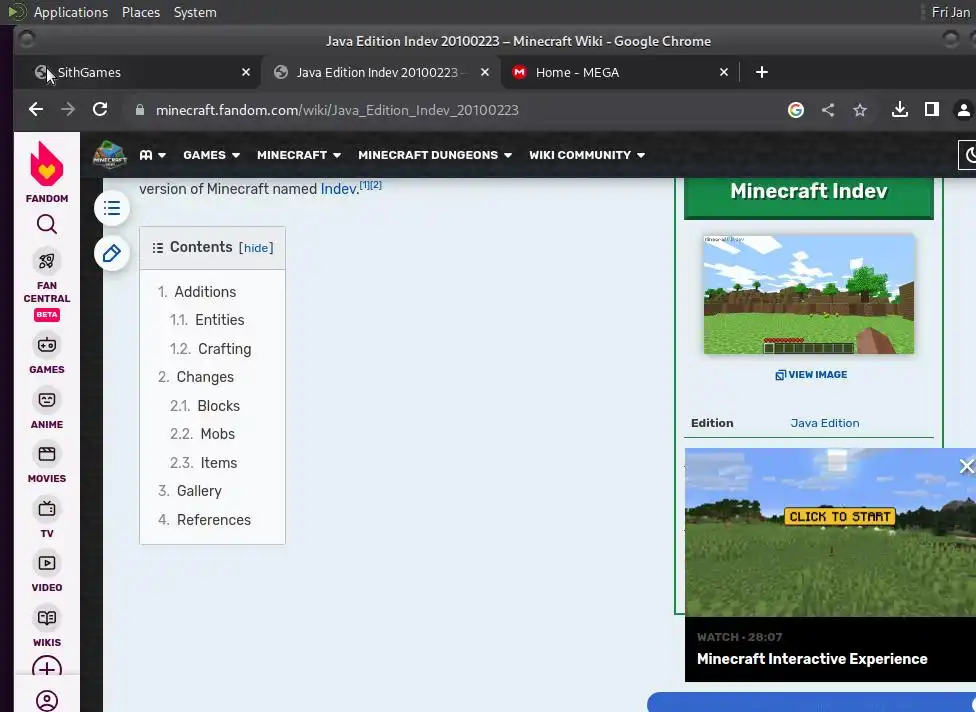Screen dimensions: 976x712
Task: Open the Java Edition link in infobox
Action: point(825,423)
